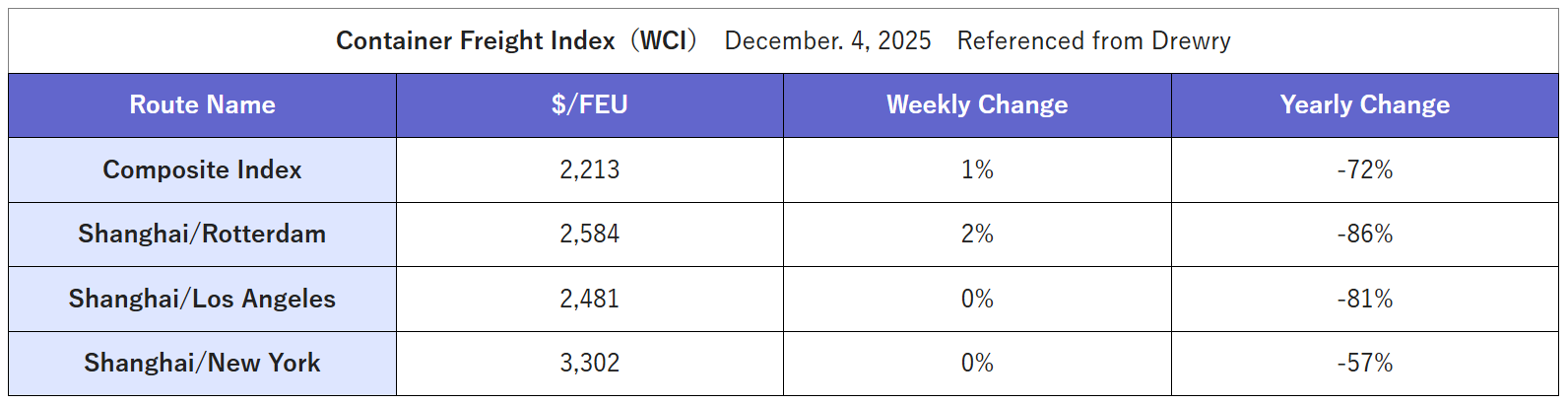
Task: Click the -81% yearly change value
Action: [x=1364, y=299]
